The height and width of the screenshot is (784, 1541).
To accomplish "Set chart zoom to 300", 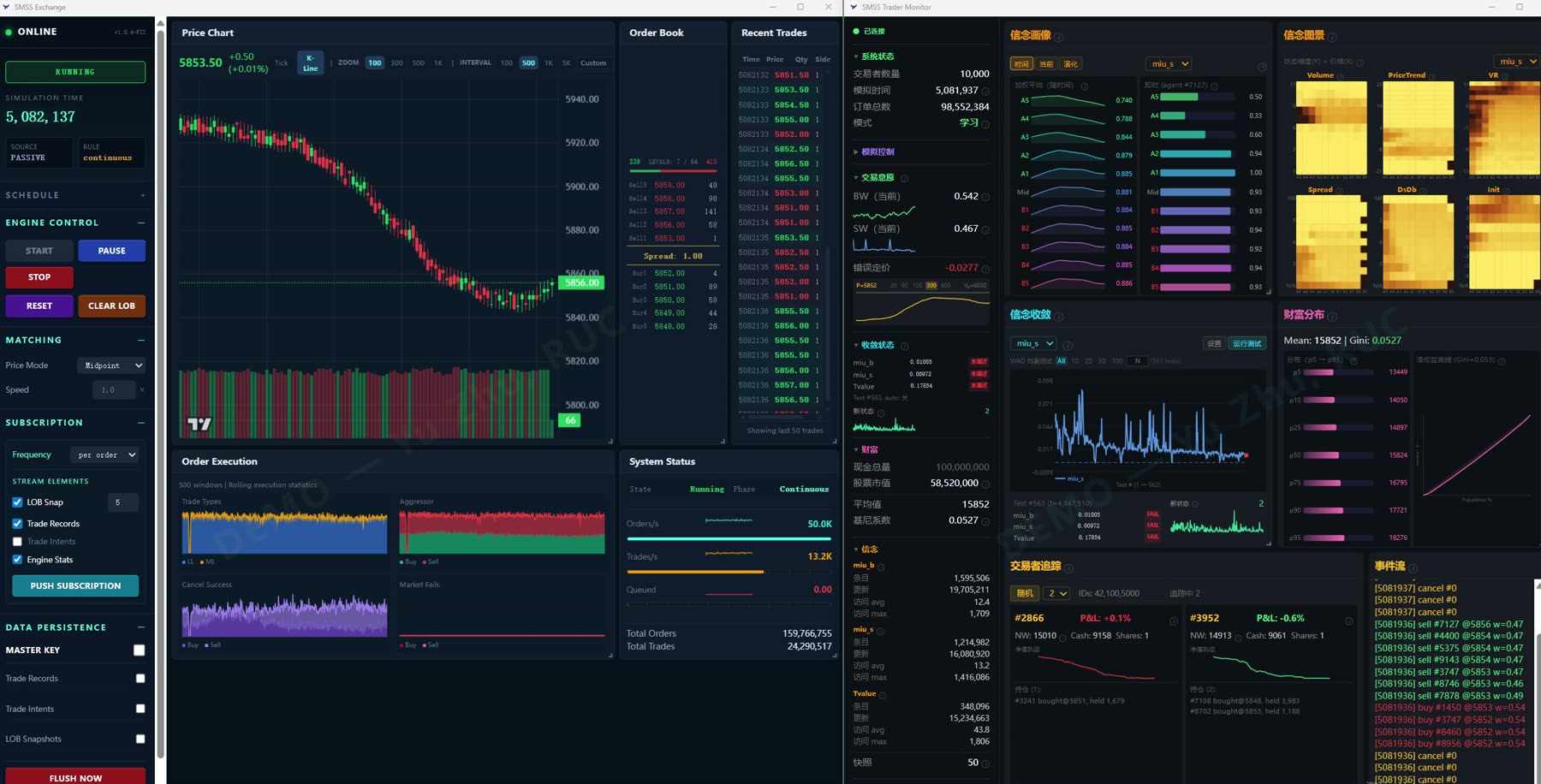I will [x=396, y=63].
